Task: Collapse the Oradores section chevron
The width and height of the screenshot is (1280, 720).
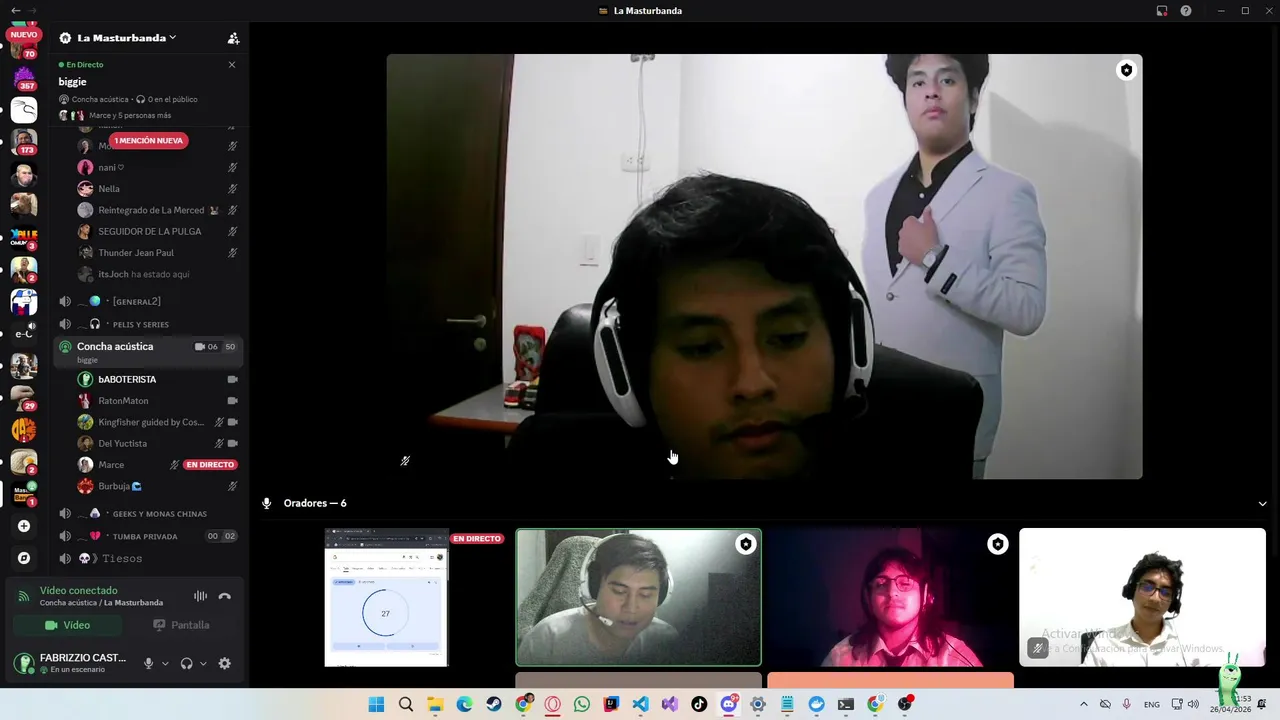Action: point(1262,504)
